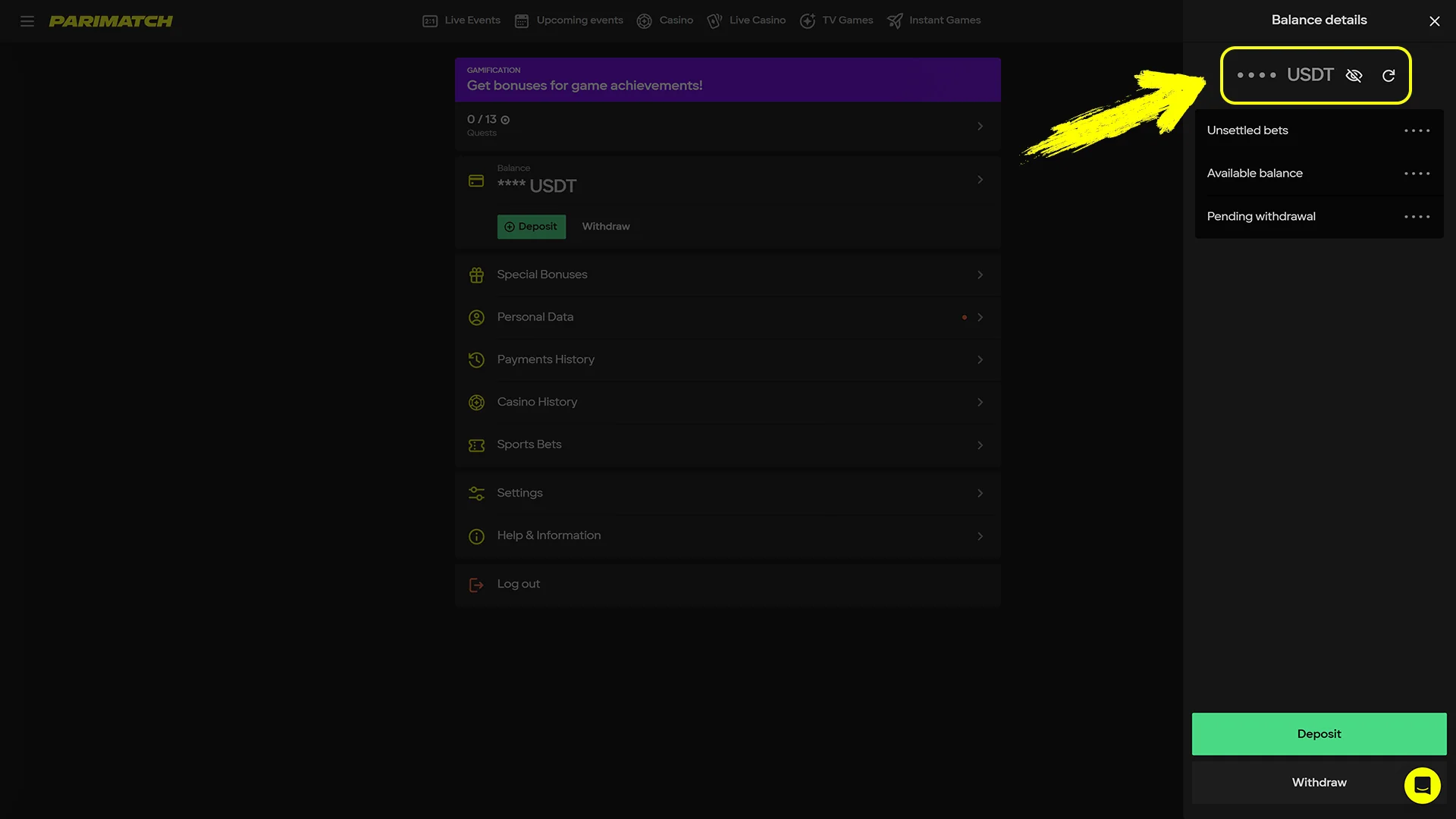Close the Balance details panel
This screenshot has height=819, width=1456.
[1435, 21]
